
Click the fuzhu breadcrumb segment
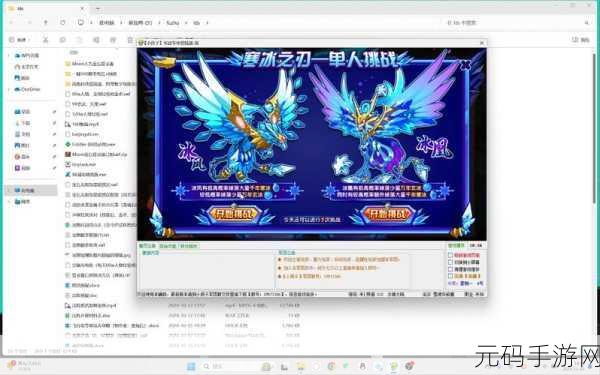pyautogui.click(x=173, y=23)
